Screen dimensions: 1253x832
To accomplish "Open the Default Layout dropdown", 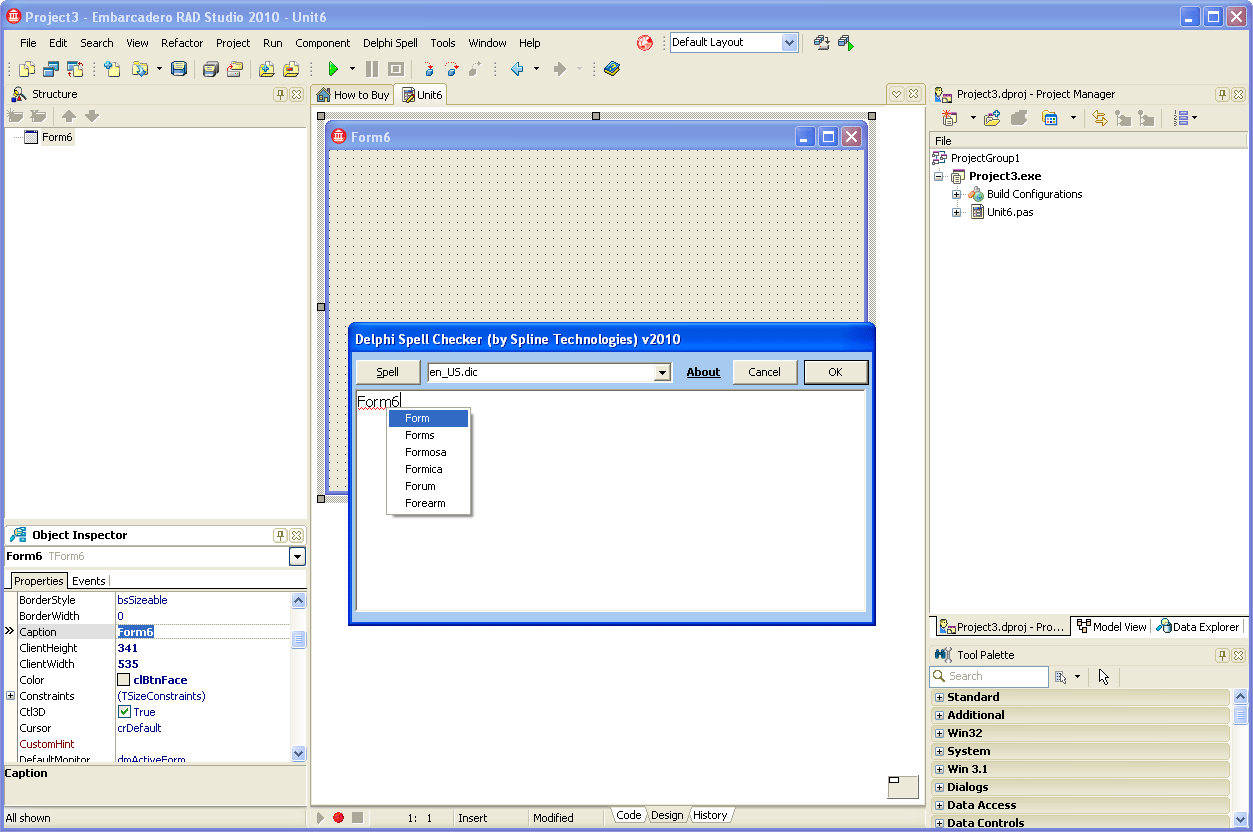I will pyautogui.click(x=789, y=43).
